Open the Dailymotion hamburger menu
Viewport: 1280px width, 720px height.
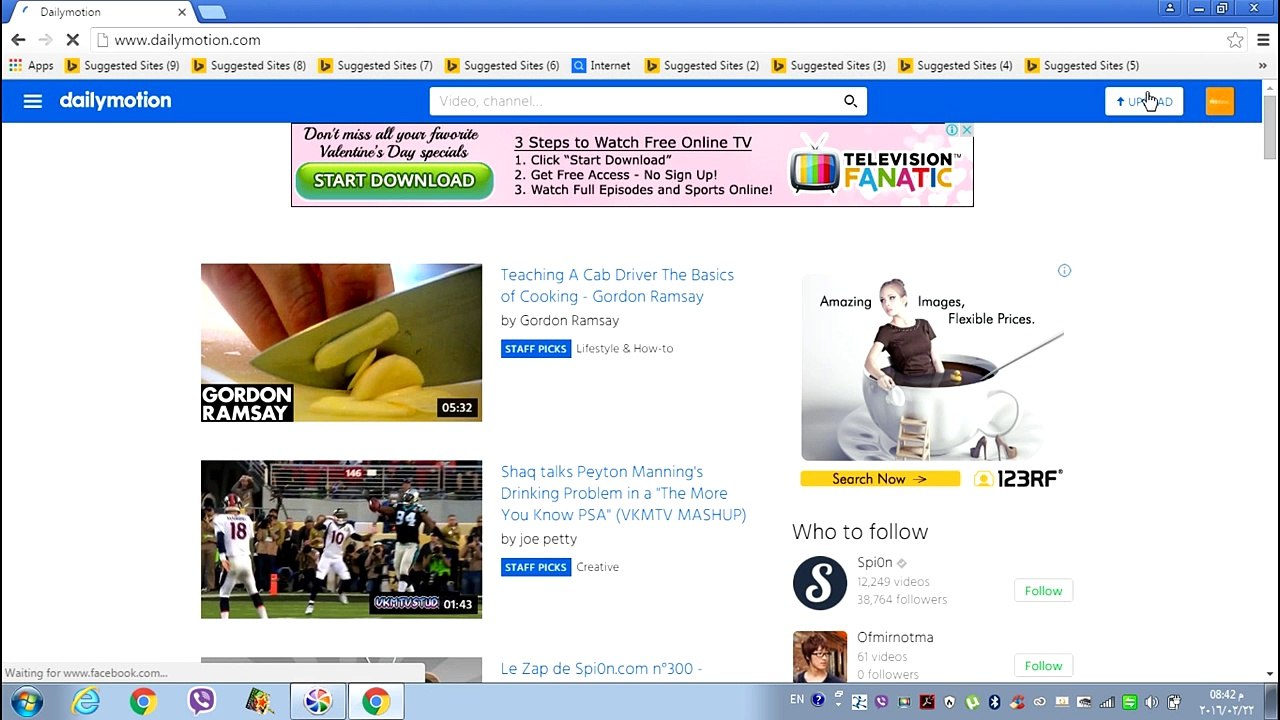pos(32,101)
